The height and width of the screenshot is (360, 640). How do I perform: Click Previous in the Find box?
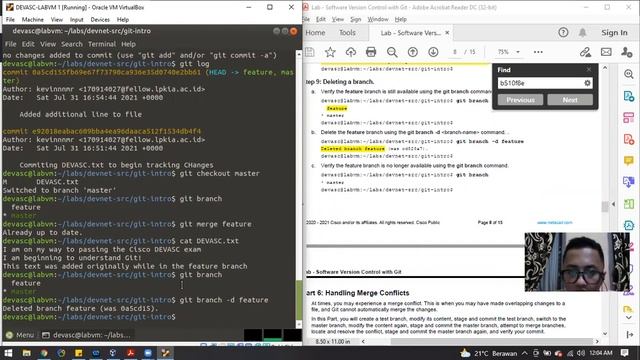520,100
